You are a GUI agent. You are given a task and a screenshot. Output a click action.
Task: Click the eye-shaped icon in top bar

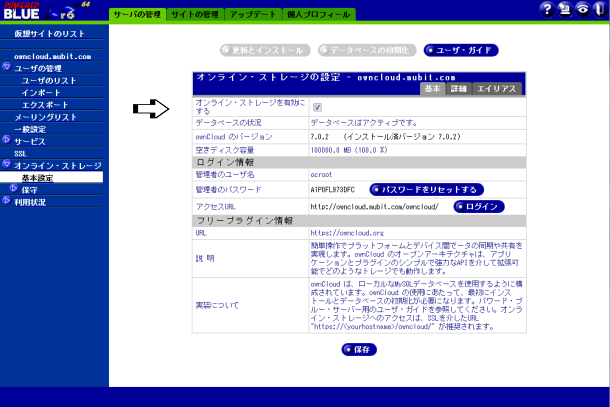click(x=582, y=9)
